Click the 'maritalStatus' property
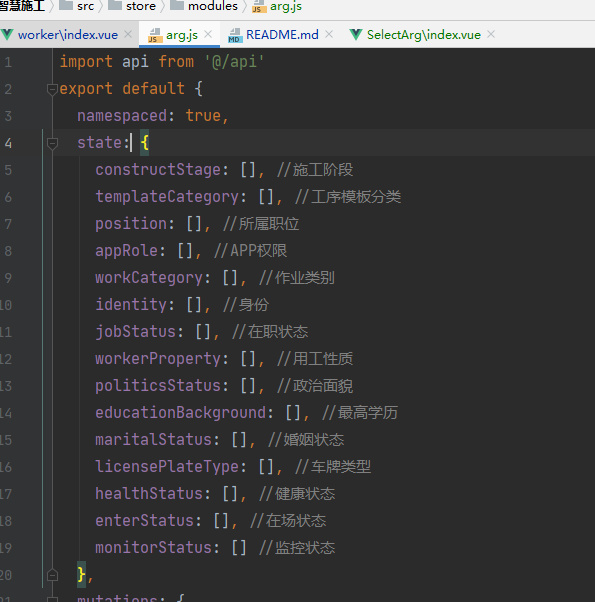The image size is (595, 602). click(x=154, y=440)
